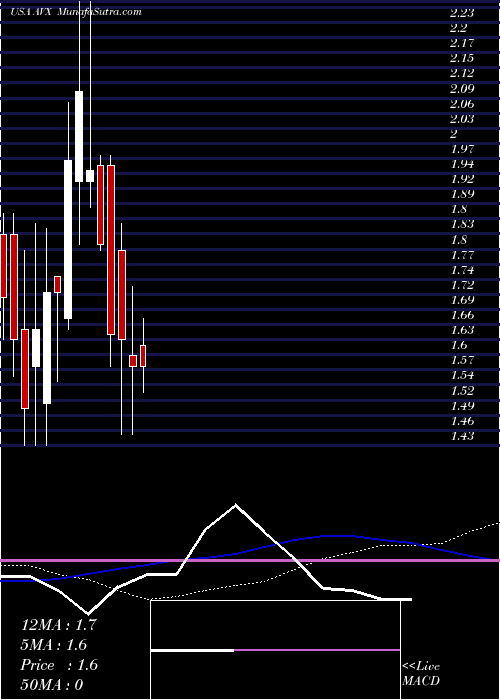Click the 1.97 price axis label
500x700 pixels.
pyautogui.click(x=462, y=149)
